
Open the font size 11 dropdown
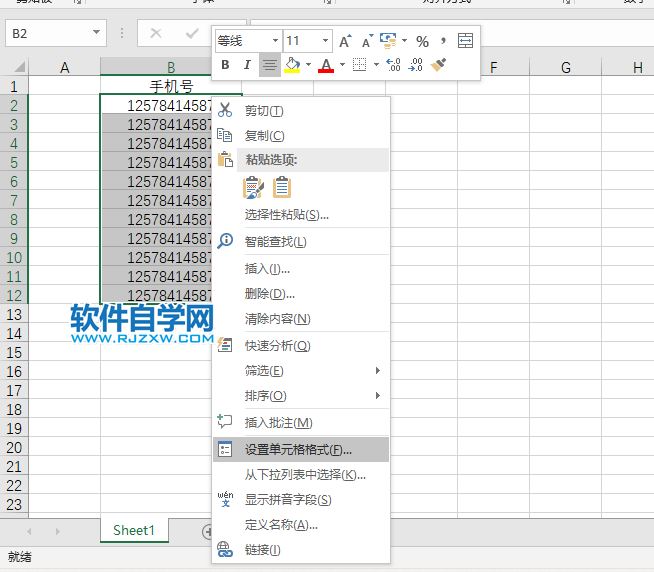(325, 41)
